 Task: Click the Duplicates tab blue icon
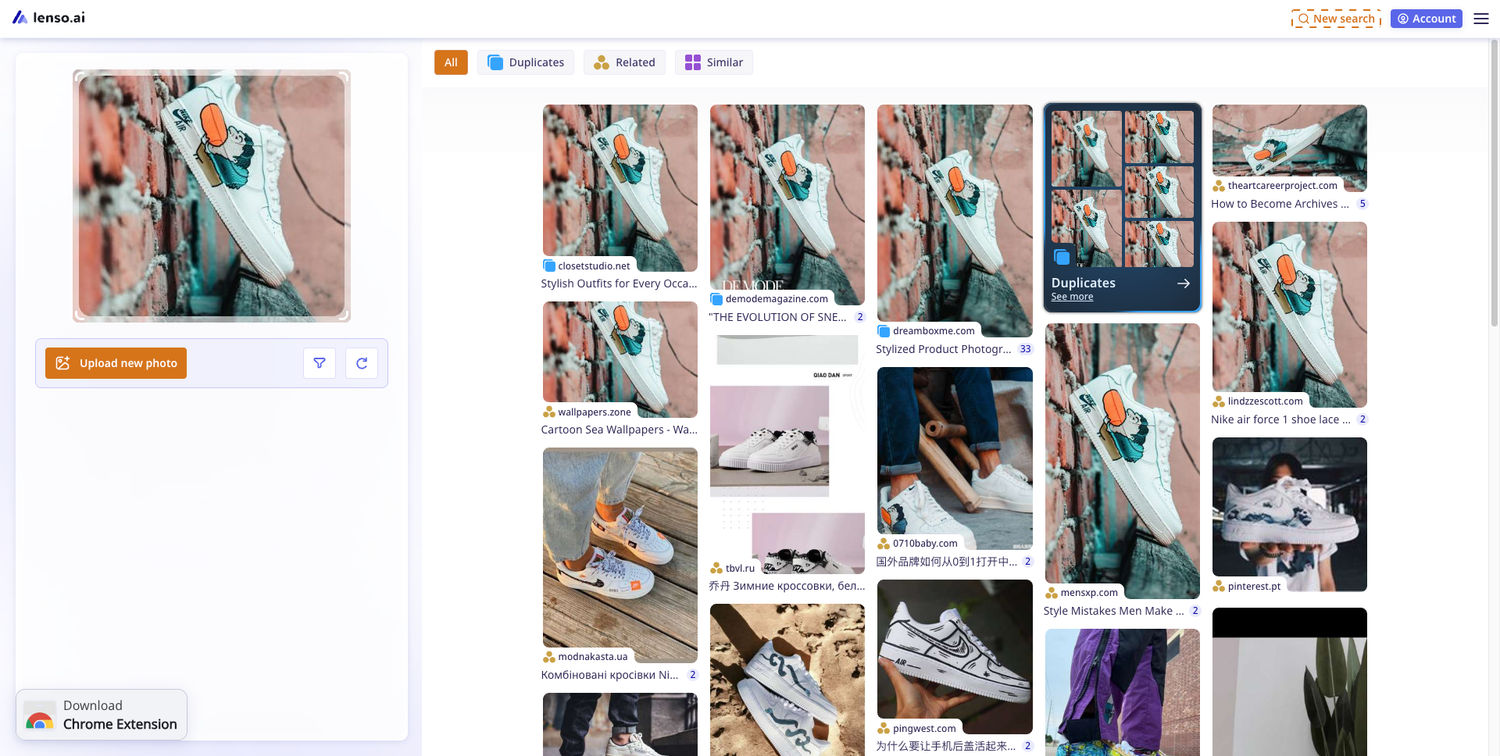click(495, 62)
